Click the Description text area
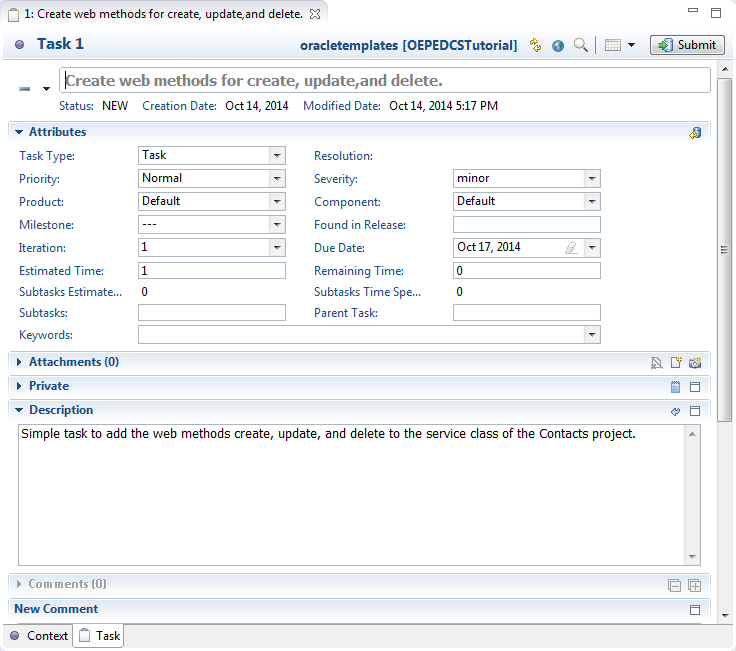The image size is (736, 651). (x=352, y=495)
